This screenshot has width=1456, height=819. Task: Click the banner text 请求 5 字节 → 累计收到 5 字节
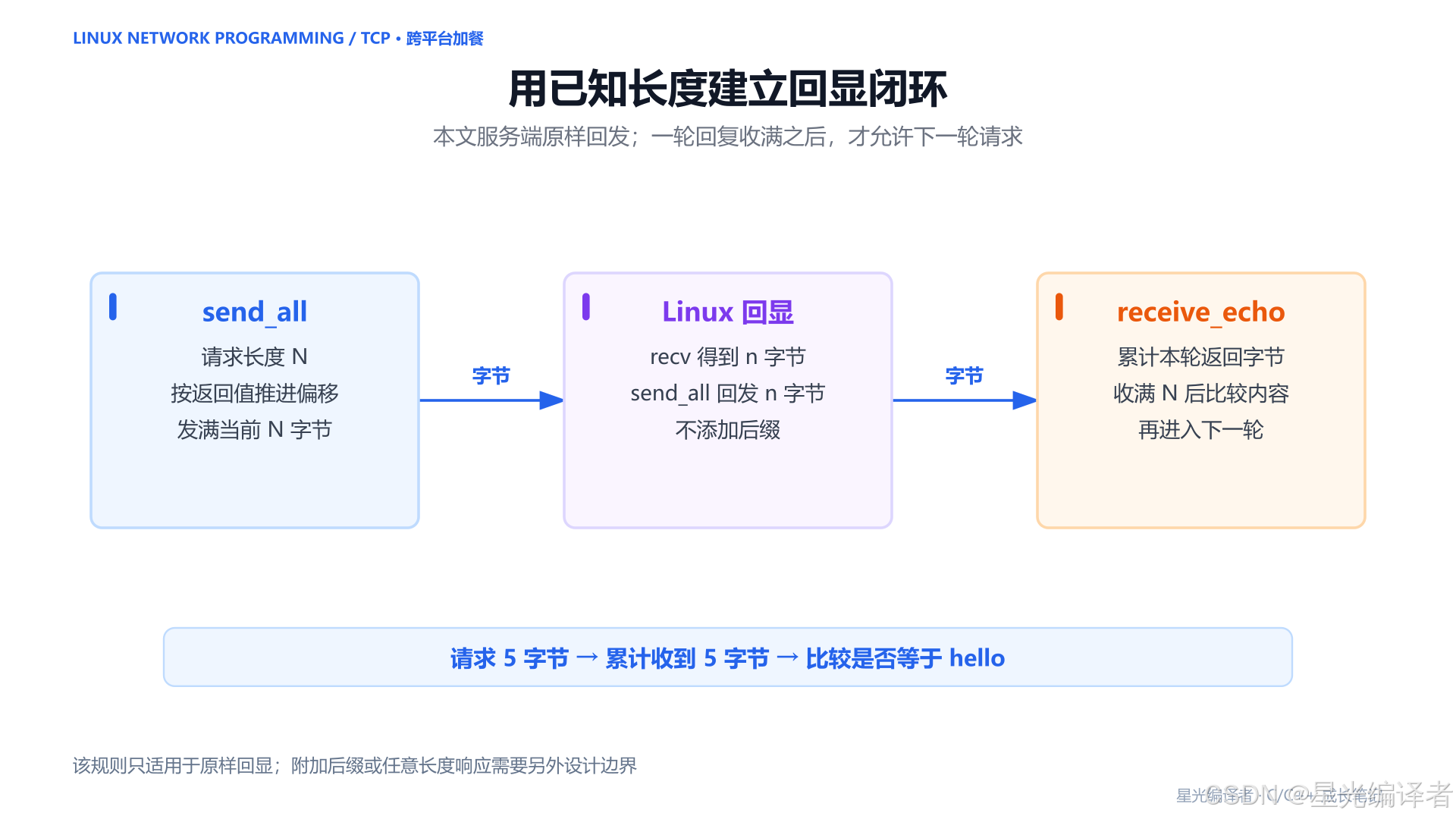point(610,657)
